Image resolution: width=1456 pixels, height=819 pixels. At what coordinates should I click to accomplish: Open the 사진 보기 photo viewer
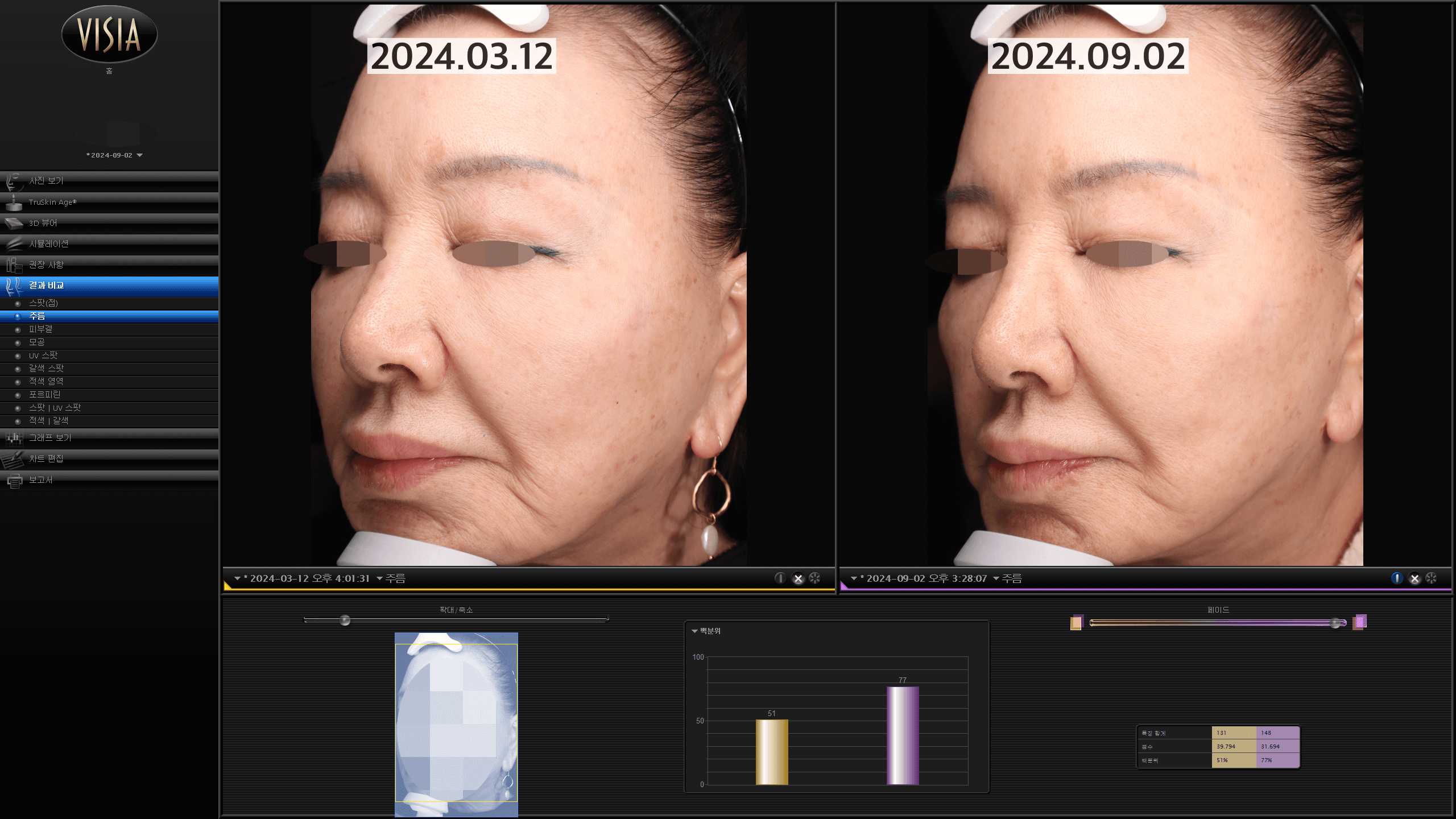(109, 181)
